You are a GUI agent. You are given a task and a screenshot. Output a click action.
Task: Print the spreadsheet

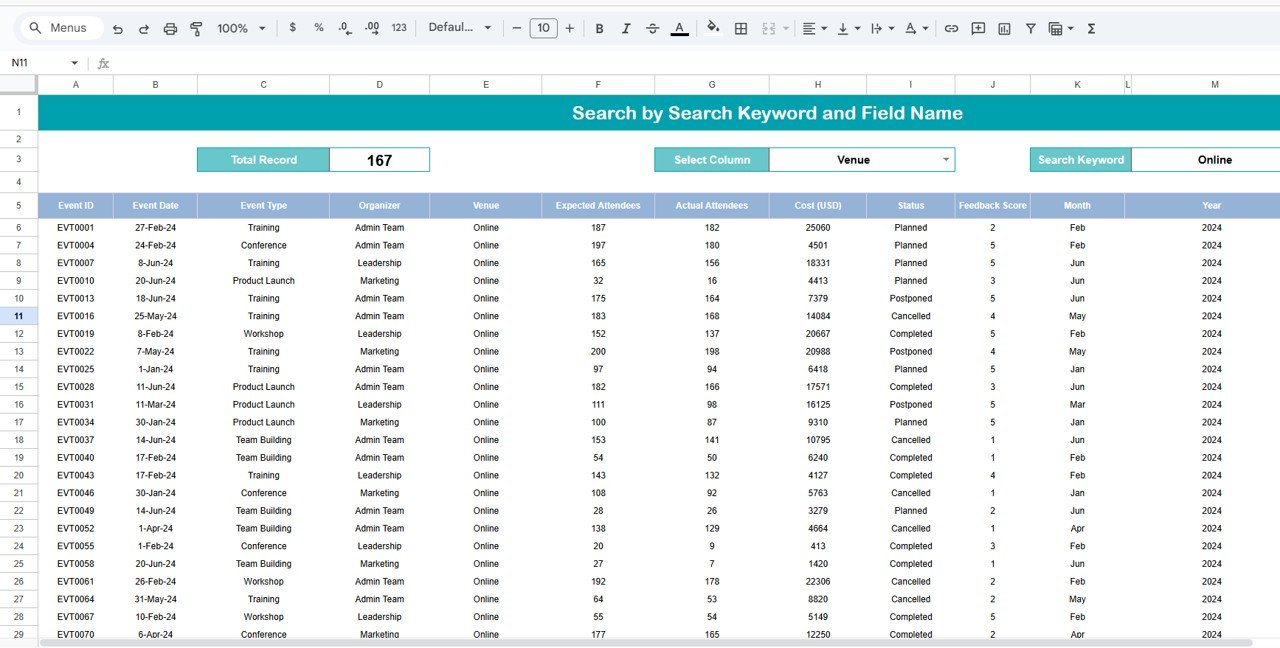coord(170,28)
